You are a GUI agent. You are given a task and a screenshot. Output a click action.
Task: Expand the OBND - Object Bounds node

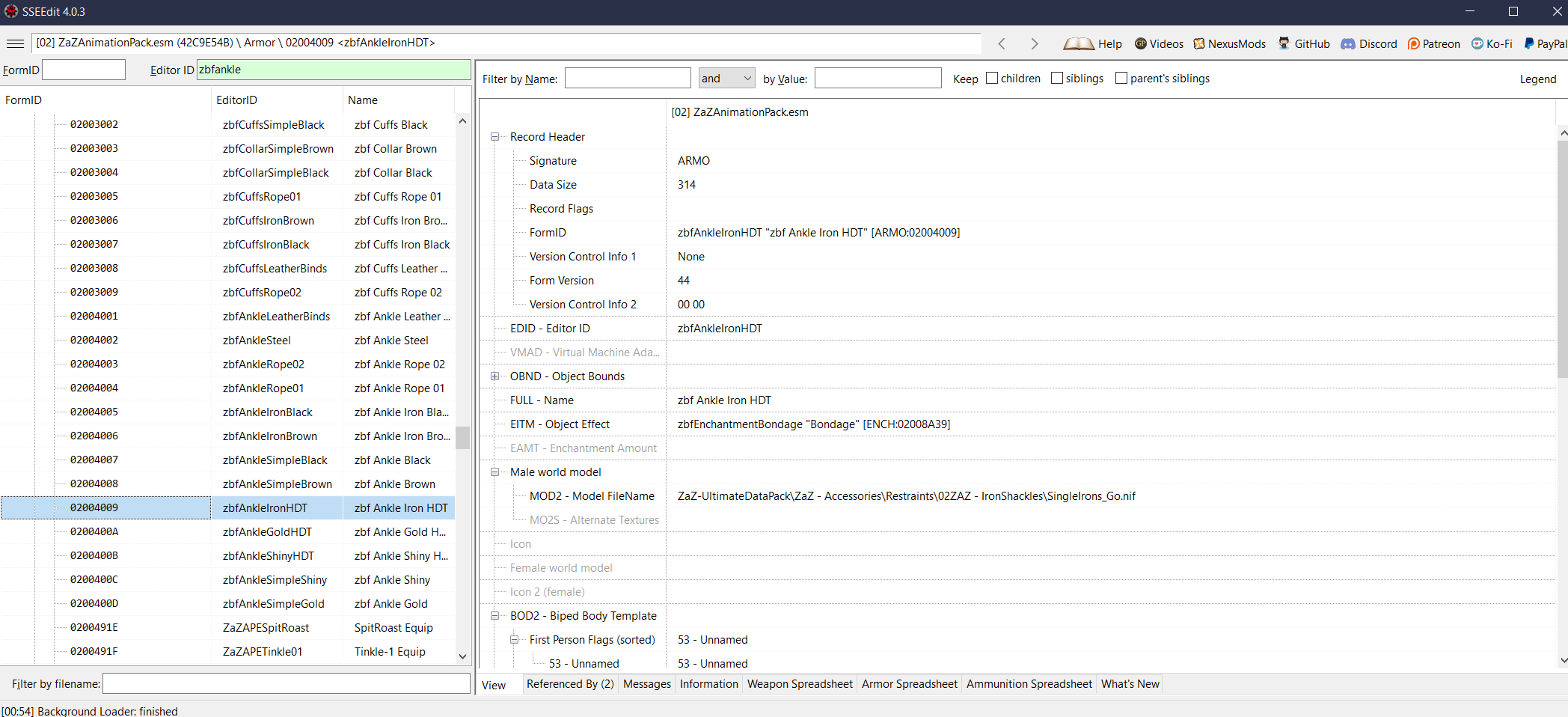coord(494,376)
